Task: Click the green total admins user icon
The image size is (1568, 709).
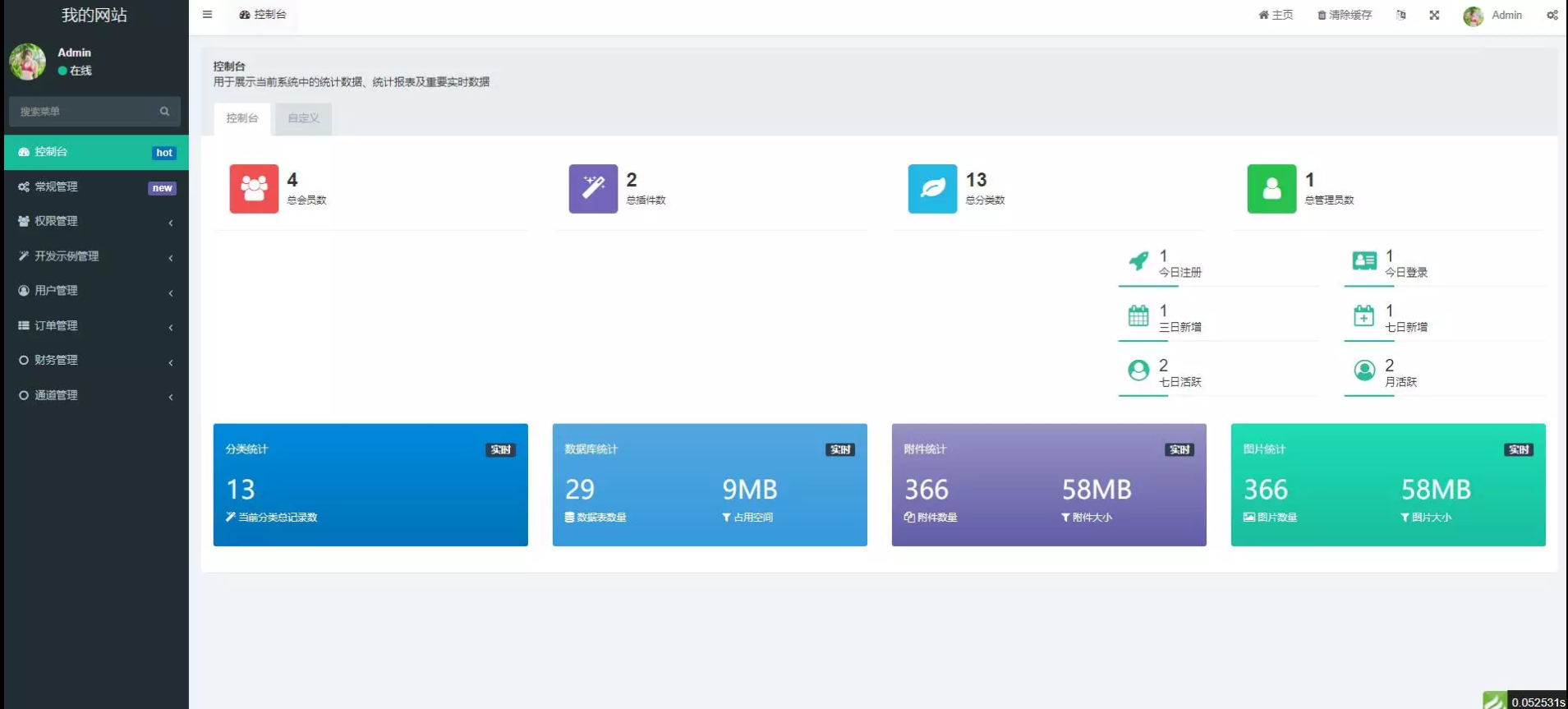Action: (1271, 189)
